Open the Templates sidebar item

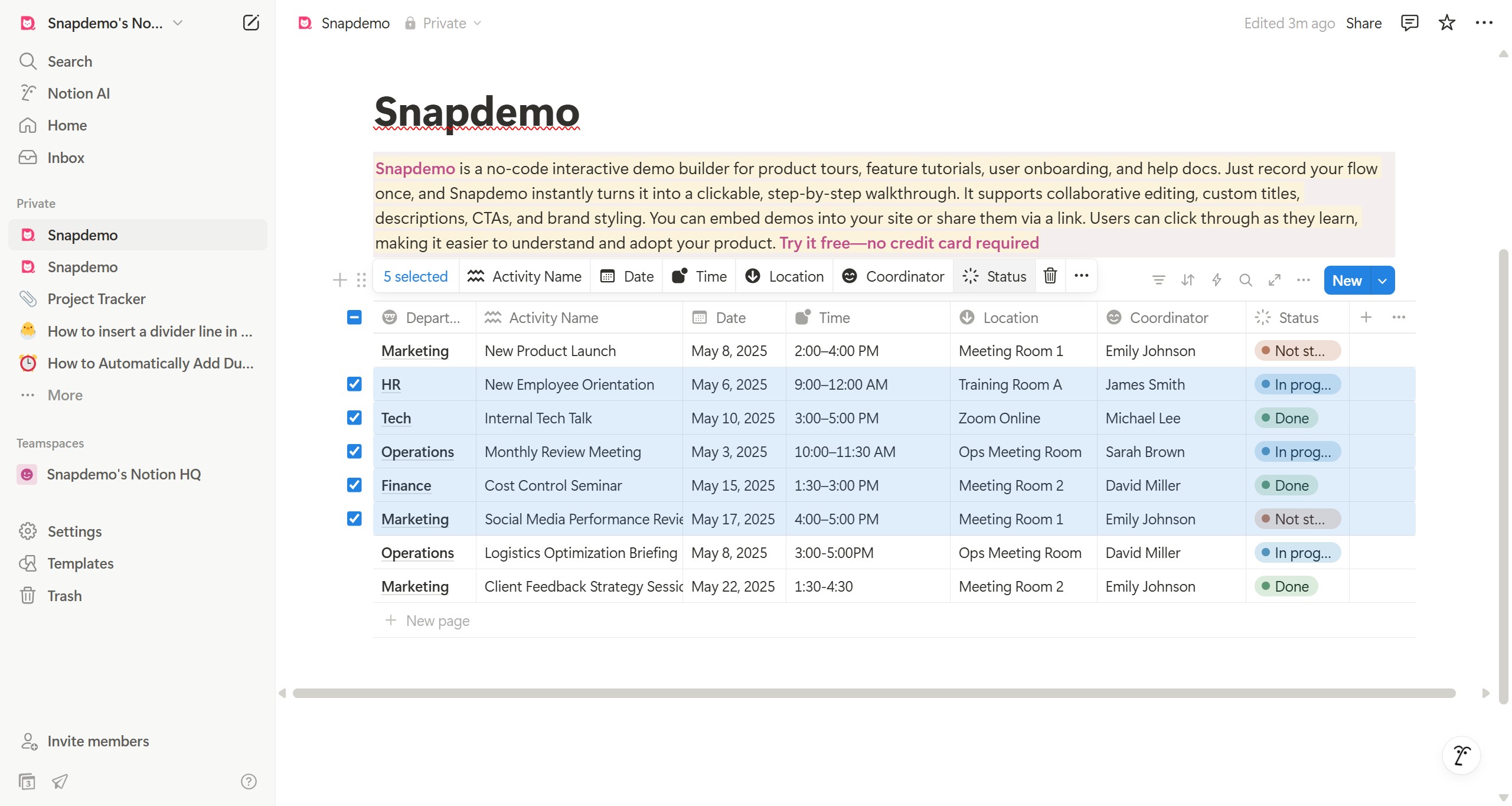coord(138,563)
